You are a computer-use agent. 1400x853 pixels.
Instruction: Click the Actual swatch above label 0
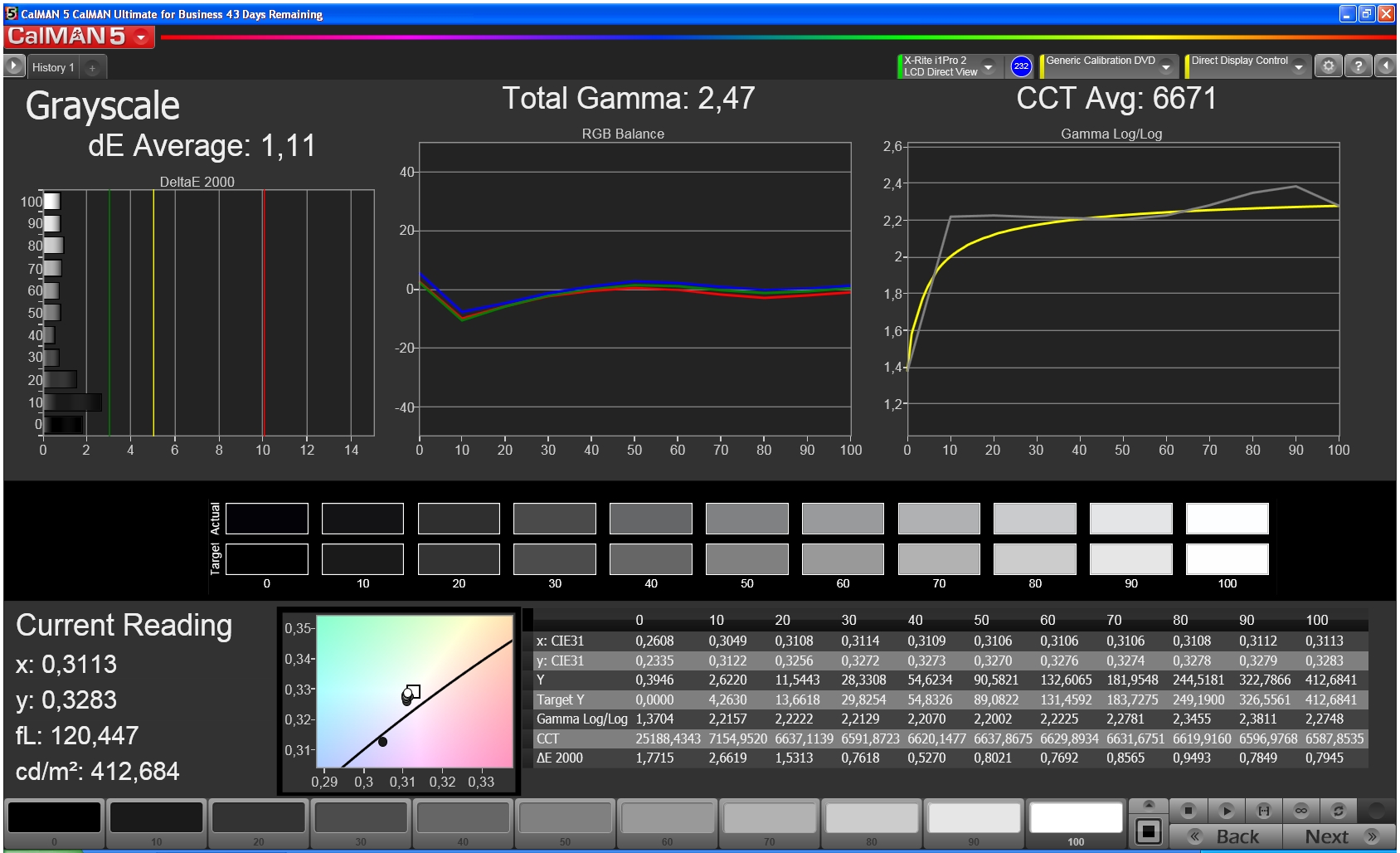(x=266, y=519)
